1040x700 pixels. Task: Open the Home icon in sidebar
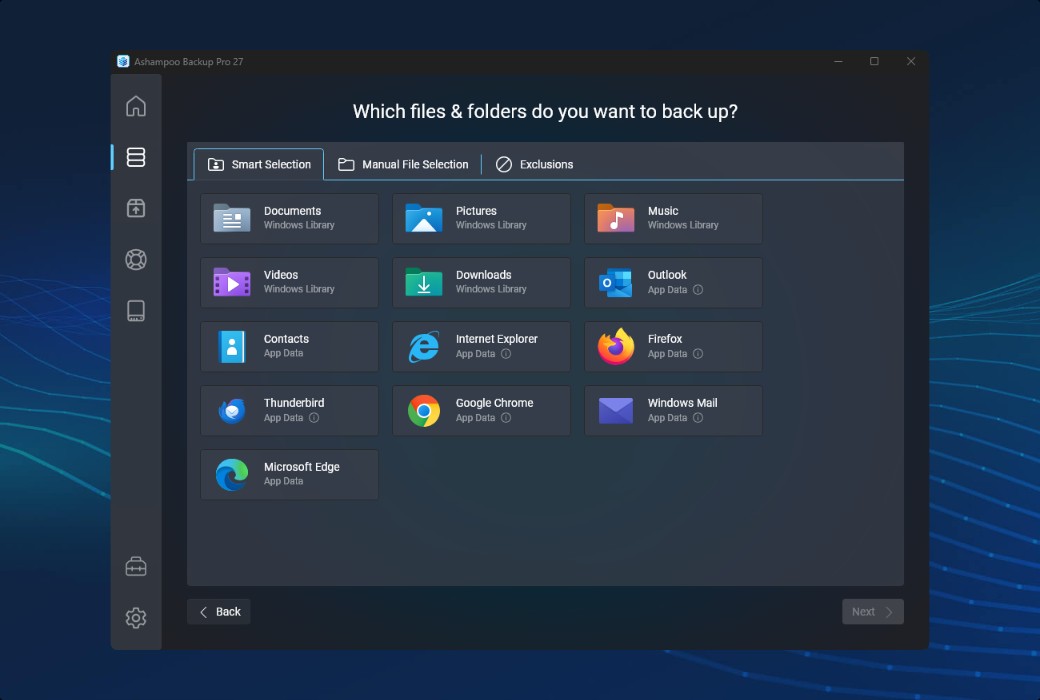click(136, 106)
